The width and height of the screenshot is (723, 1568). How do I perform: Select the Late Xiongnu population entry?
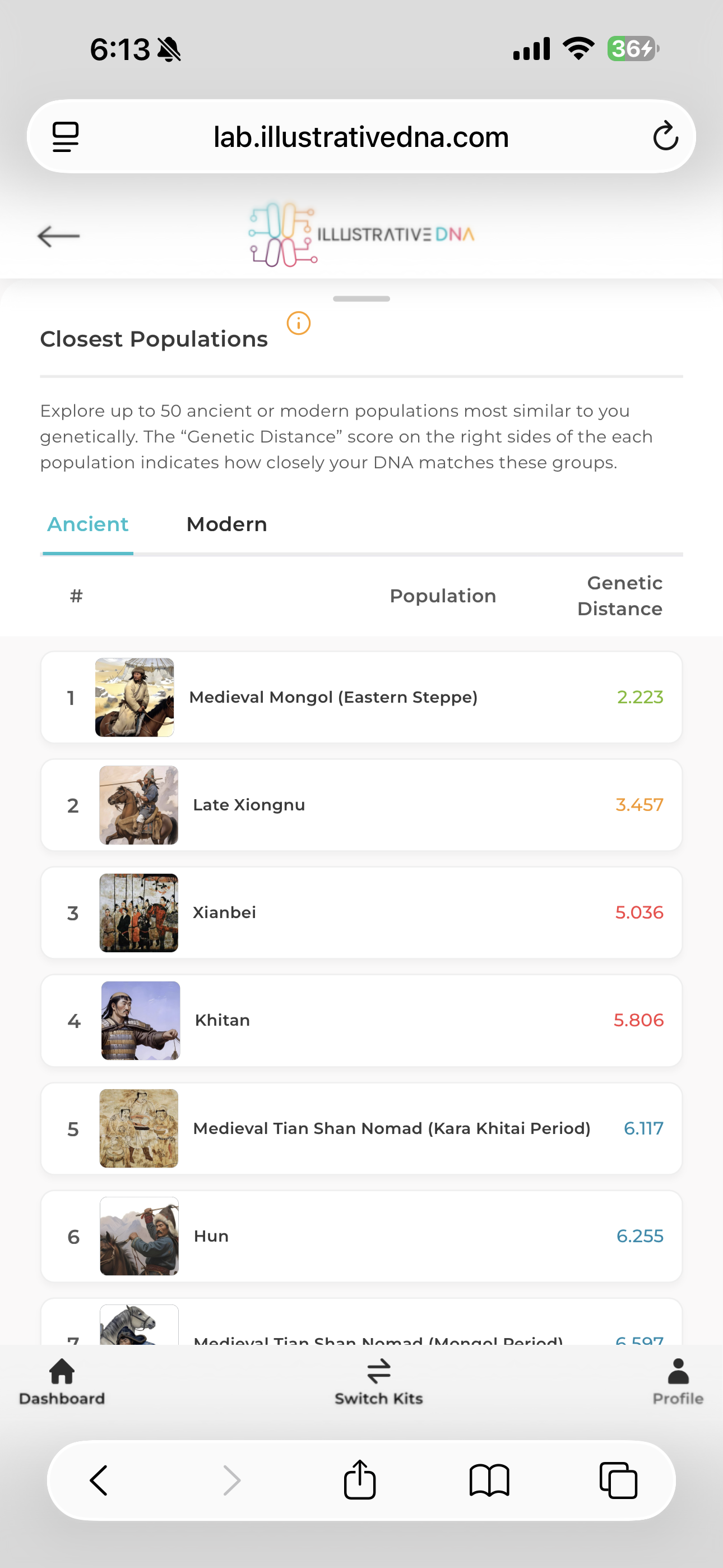coord(361,805)
